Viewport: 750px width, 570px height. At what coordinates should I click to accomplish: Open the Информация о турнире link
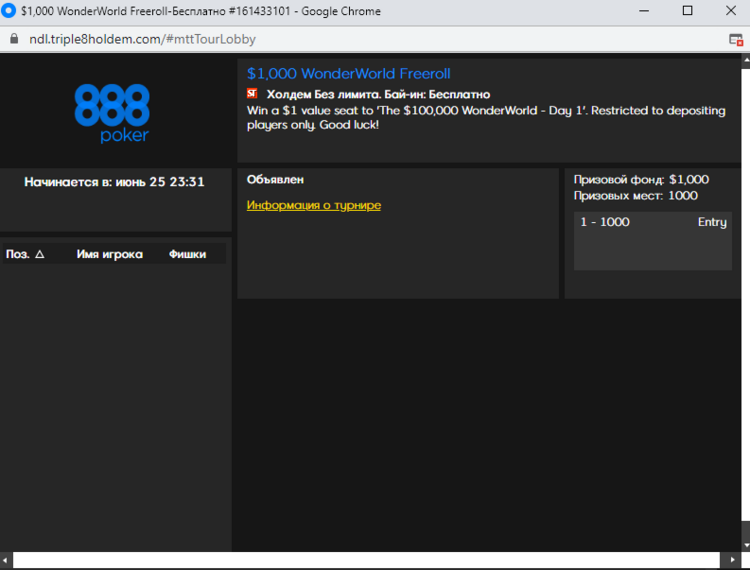tap(313, 205)
